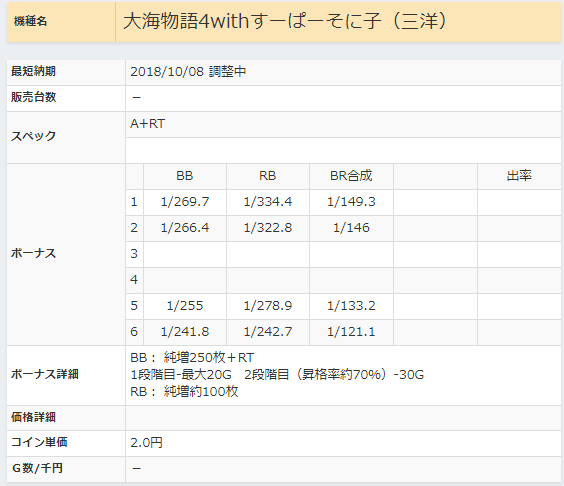Click the スペック row label

pos(33,136)
